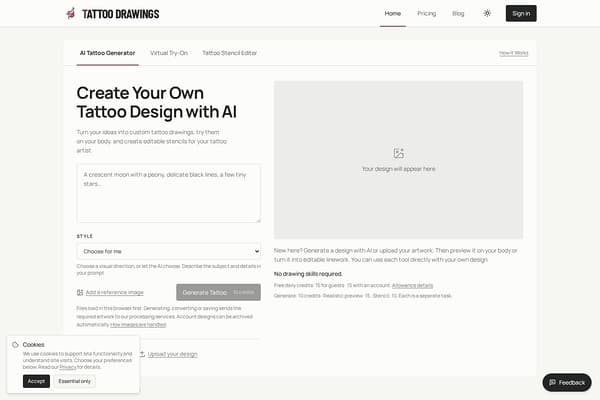Click the 'Create Your Own Tattoo Design with AI' heading
600x400 pixels.
pyautogui.click(x=157, y=102)
